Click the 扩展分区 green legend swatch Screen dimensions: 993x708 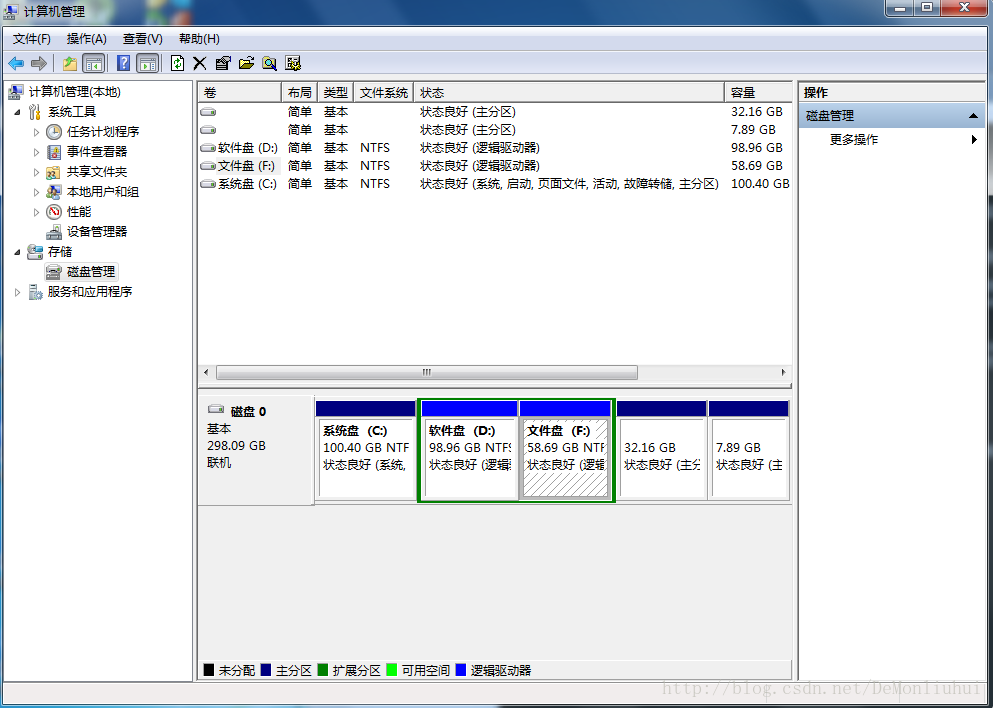(x=322, y=669)
